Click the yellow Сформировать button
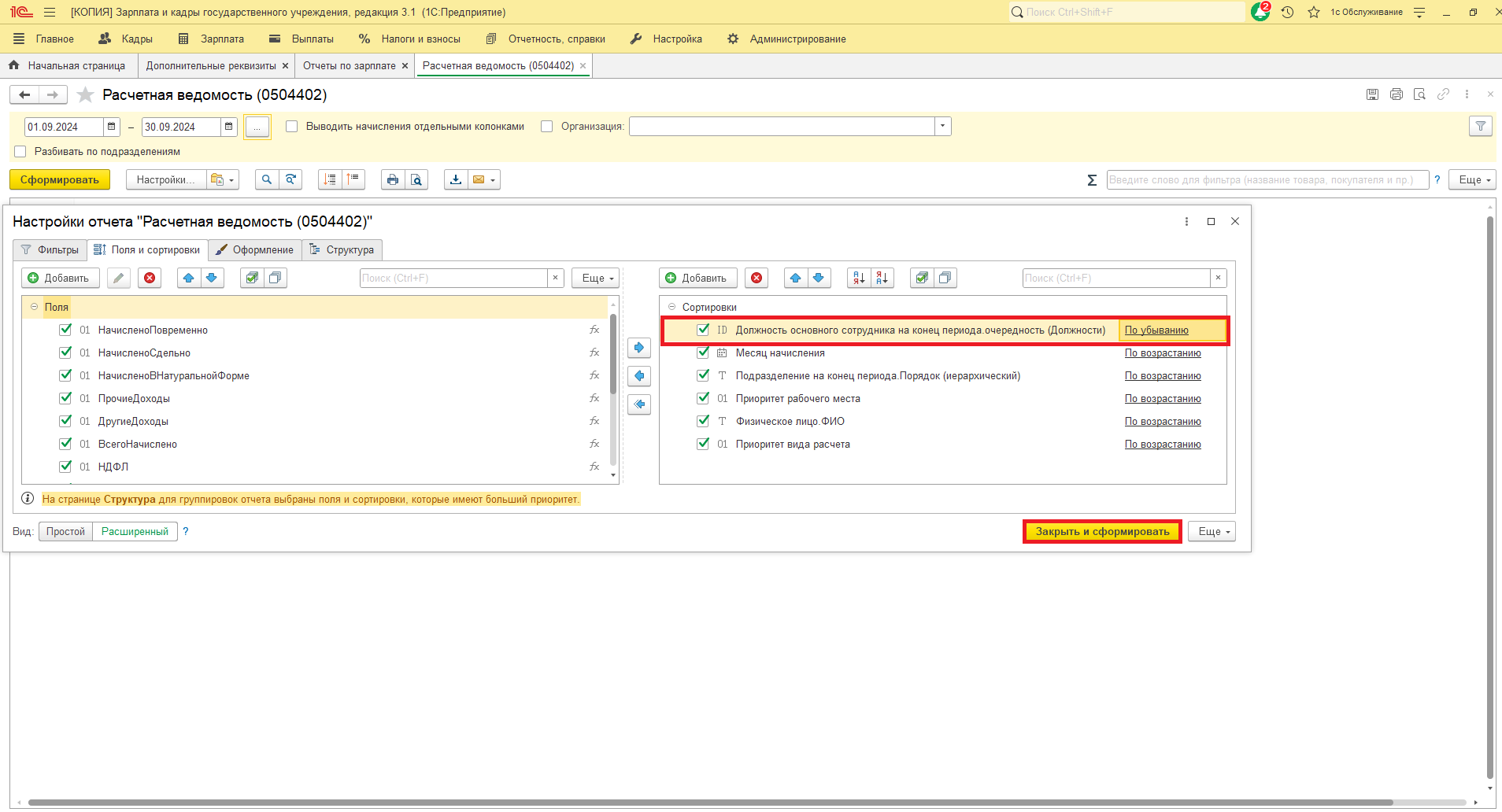The width and height of the screenshot is (1502, 812). [60, 179]
